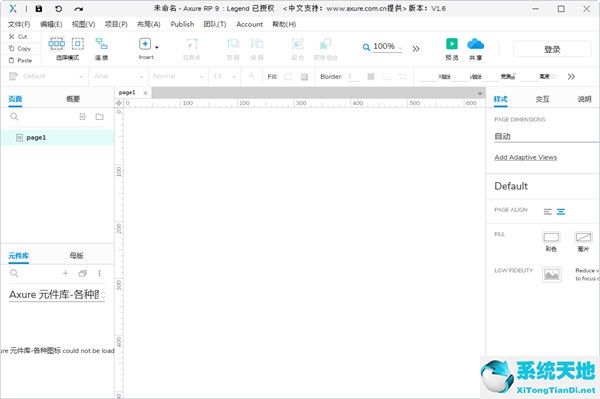Toggle the Low Fidelity image mode button
Screen dimensions: 600x399
point(552,275)
